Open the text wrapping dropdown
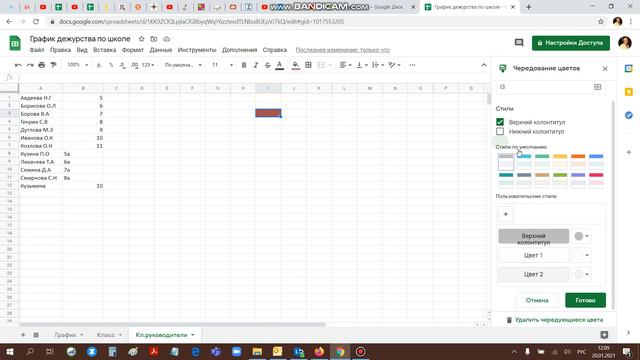The width and height of the screenshot is (640, 360). pyautogui.click(x=378, y=65)
